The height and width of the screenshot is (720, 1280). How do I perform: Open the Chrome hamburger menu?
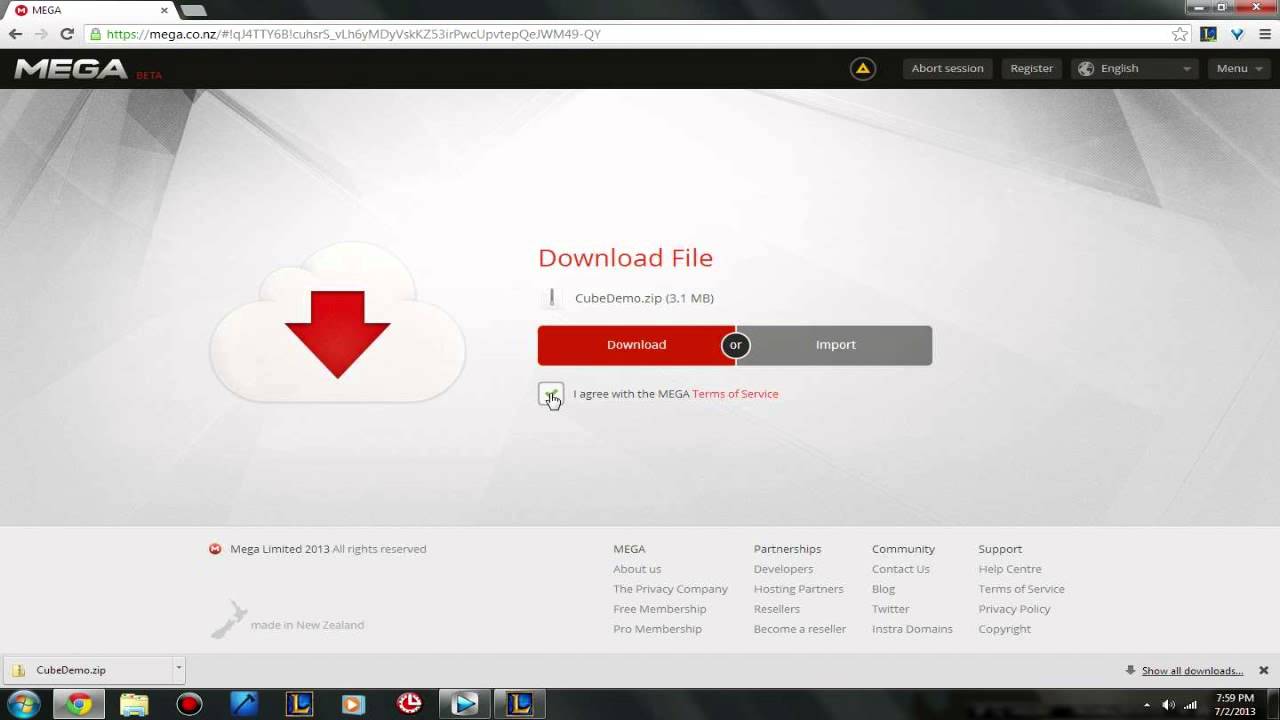click(1264, 34)
